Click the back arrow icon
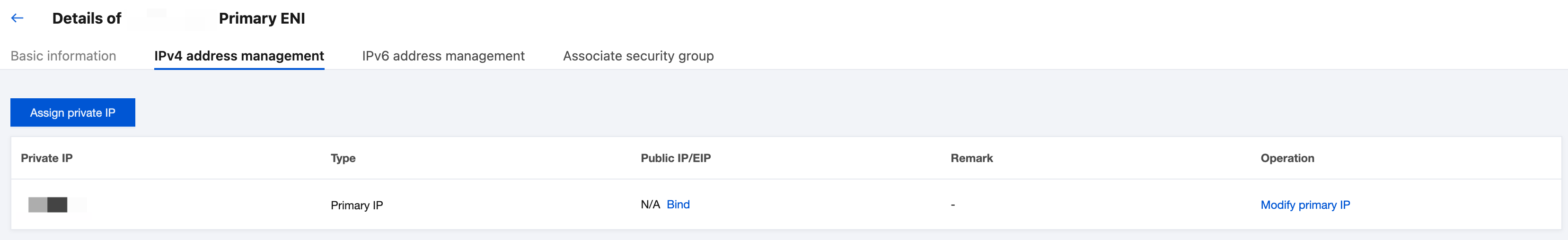This screenshot has height=240, width=1568. tap(17, 18)
